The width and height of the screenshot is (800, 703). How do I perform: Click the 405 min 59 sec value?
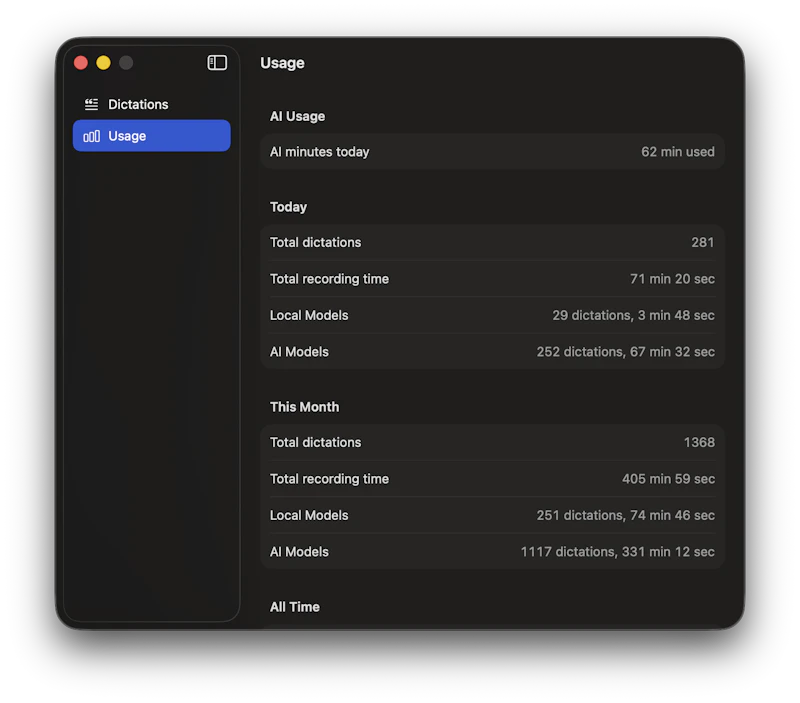668,479
